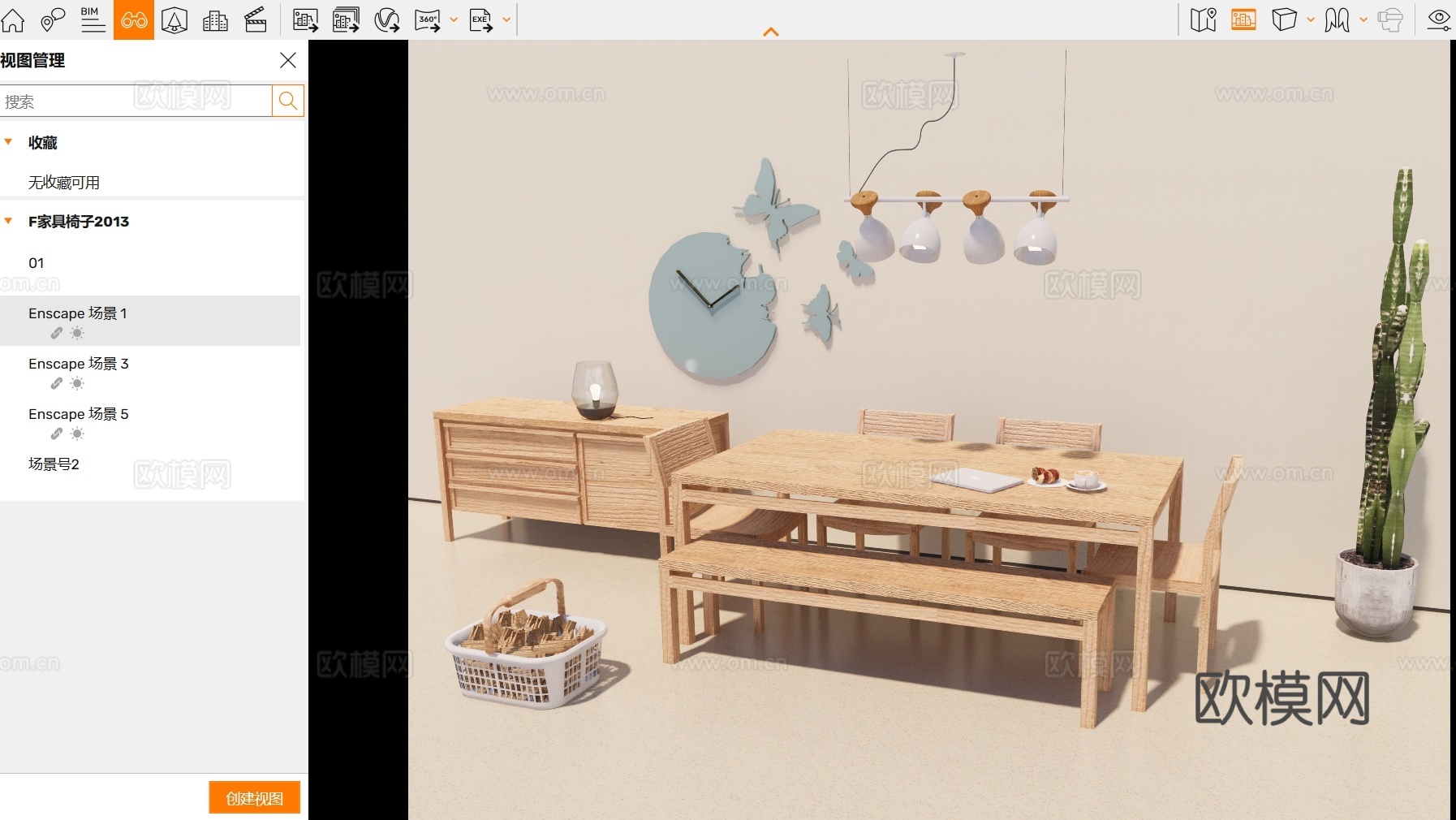Expand the navigation mode dropdown arrow
The height and width of the screenshot is (820, 1456).
click(1363, 19)
